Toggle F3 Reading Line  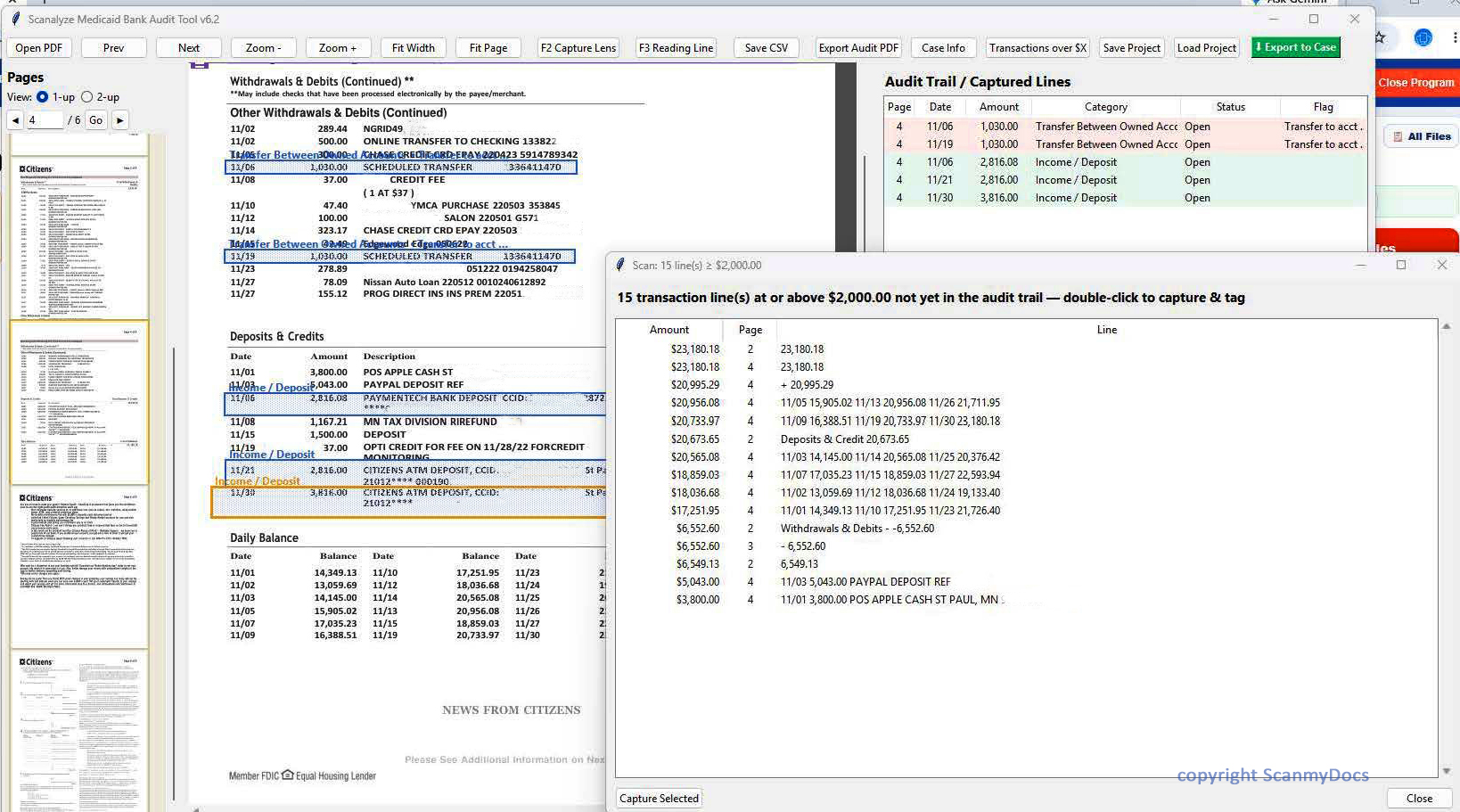click(676, 48)
